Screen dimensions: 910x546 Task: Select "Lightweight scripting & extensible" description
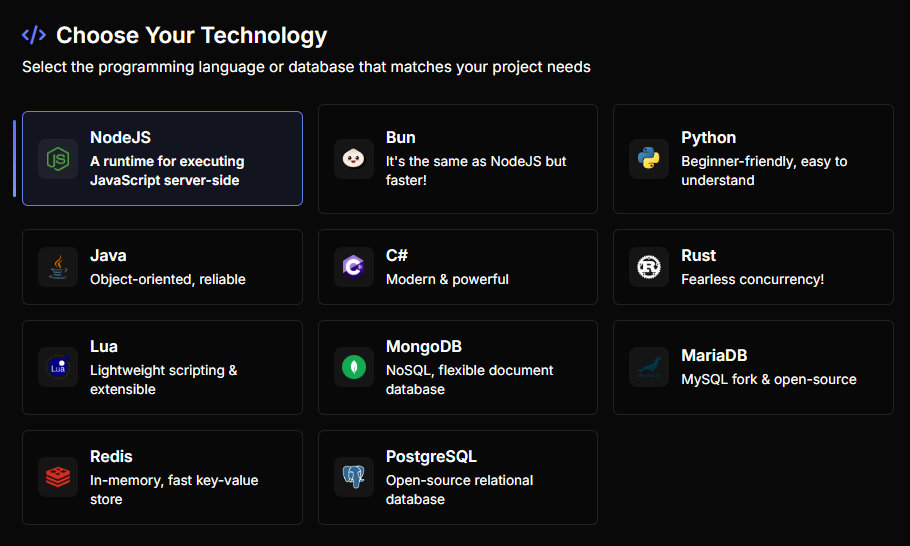(163, 379)
